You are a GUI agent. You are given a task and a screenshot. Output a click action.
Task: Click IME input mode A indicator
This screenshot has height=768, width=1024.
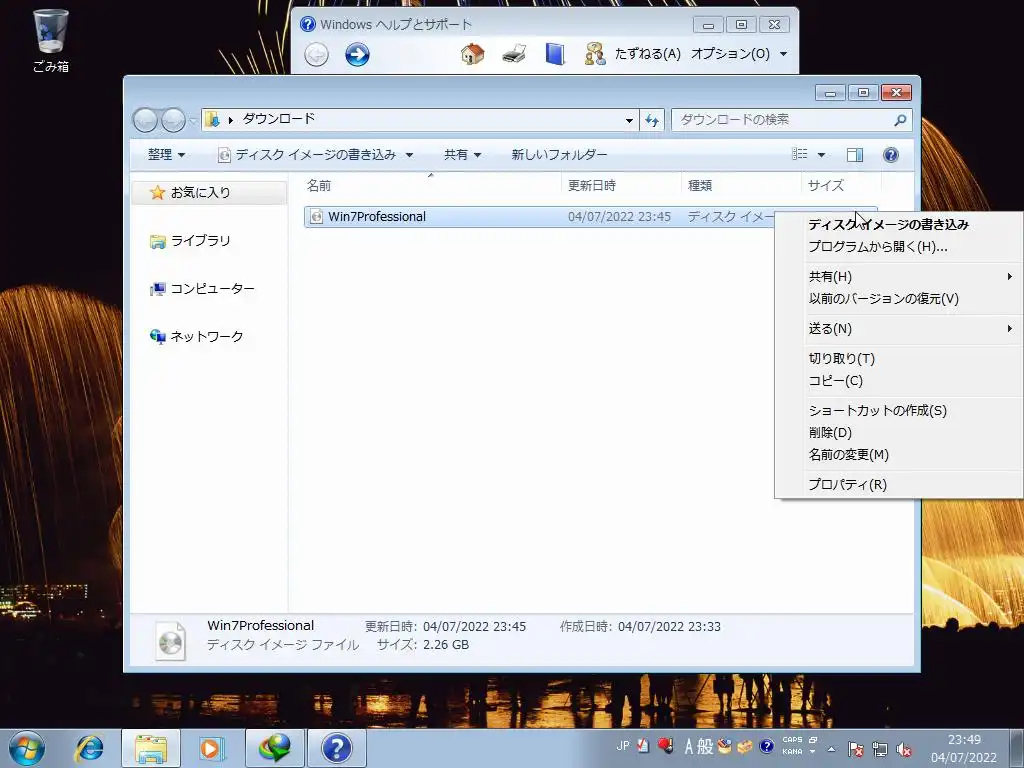tap(689, 746)
